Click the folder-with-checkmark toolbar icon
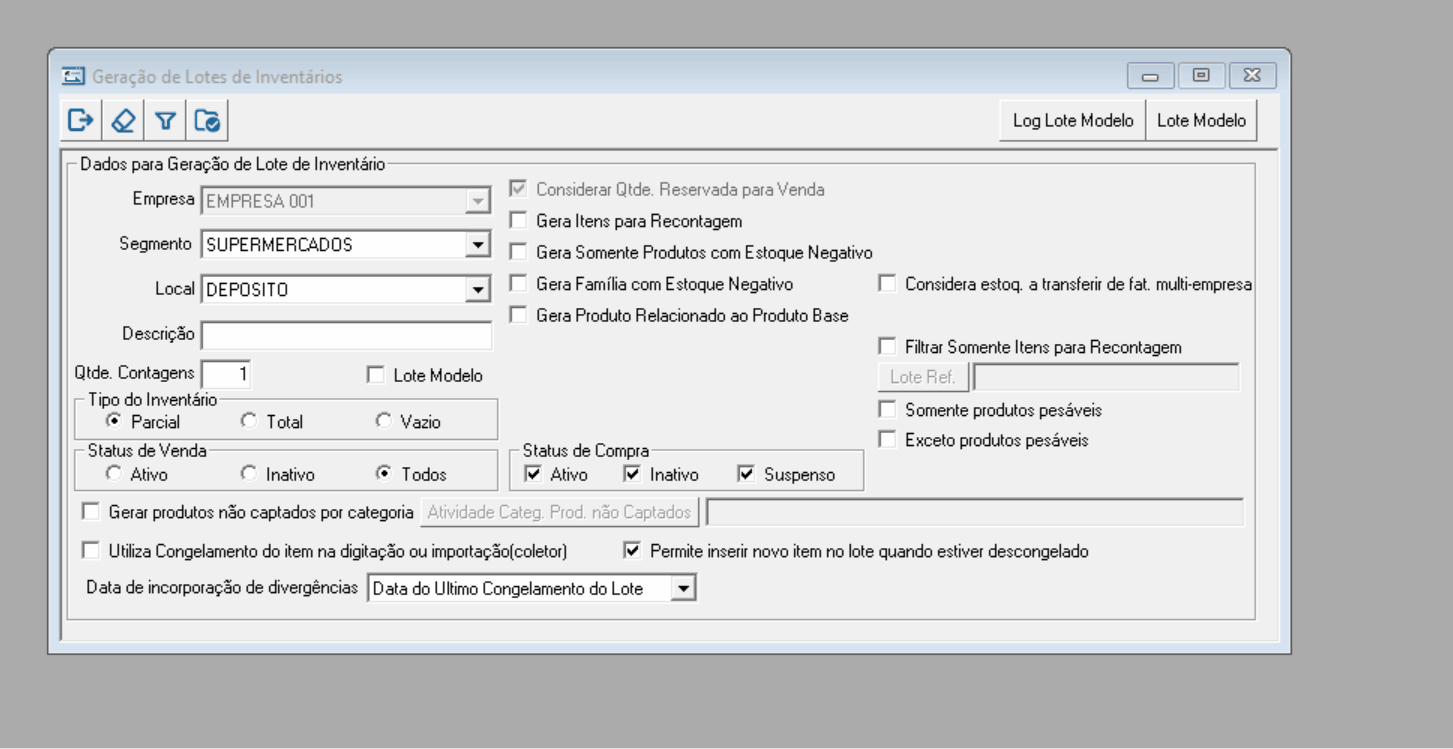The width and height of the screenshot is (1453, 749). [208, 121]
